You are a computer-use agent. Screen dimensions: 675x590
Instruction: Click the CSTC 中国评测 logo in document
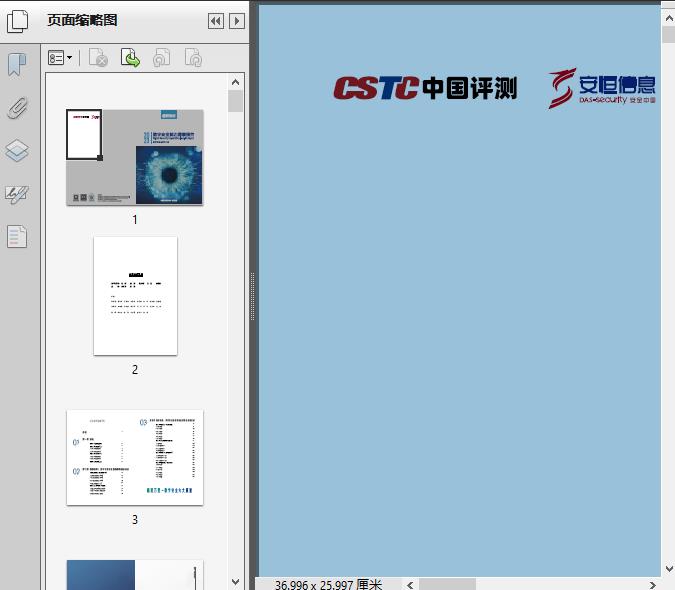425,88
